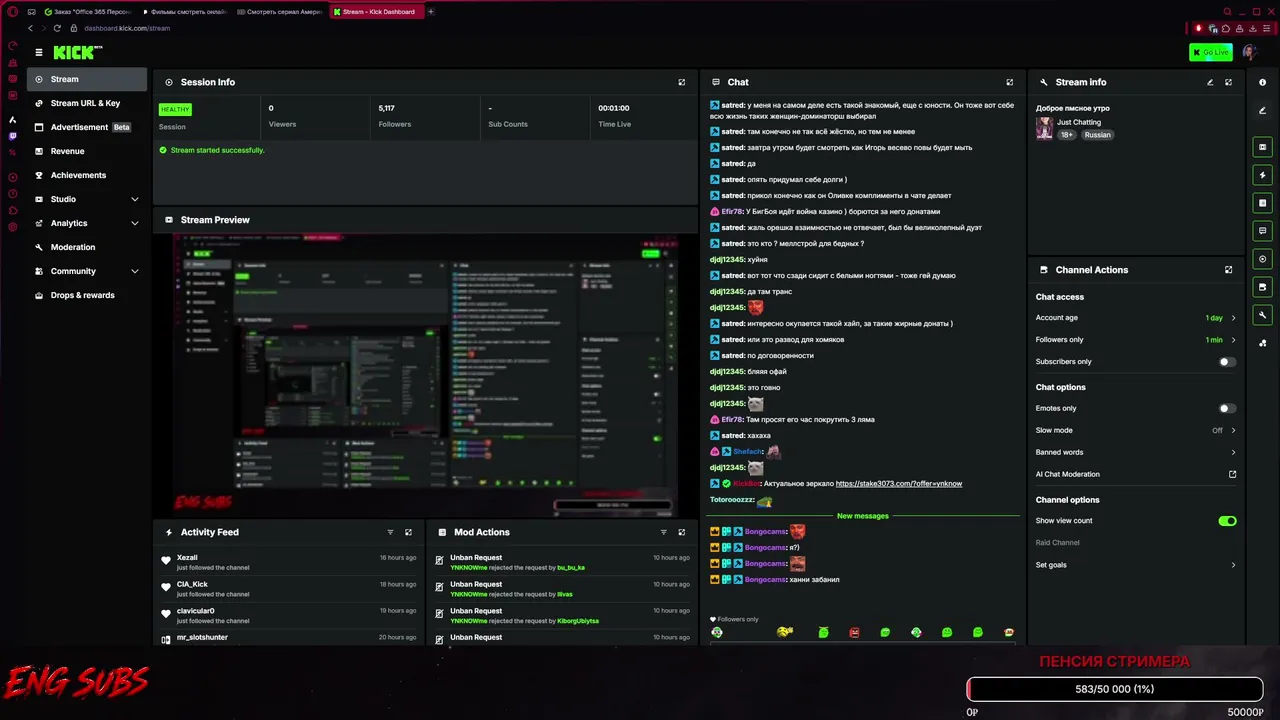The height and width of the screenshot is (720, 1280).
Task: Expand the Session Info panel
Action: [x=682, y=82]
